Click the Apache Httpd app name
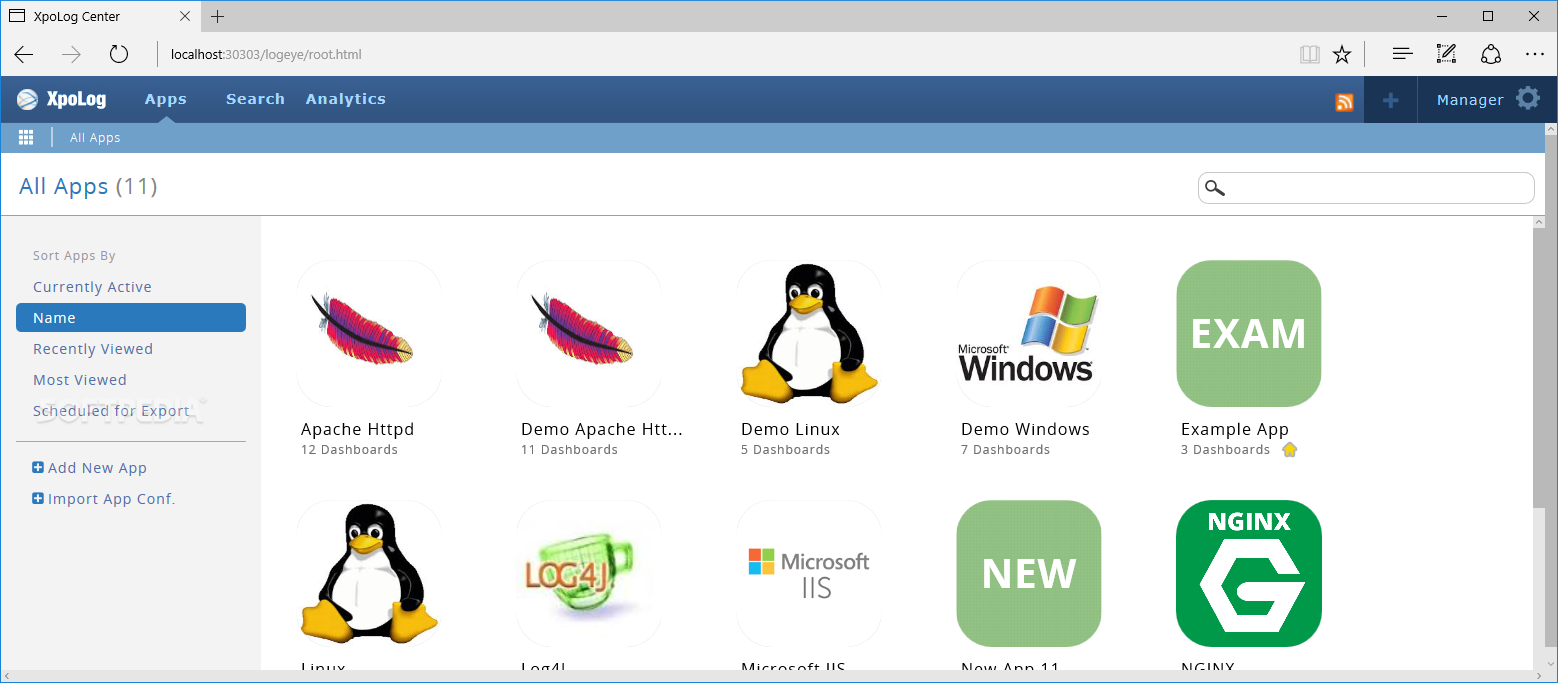Viewport: 1558px width, 683px height. (x=357, y=429)
